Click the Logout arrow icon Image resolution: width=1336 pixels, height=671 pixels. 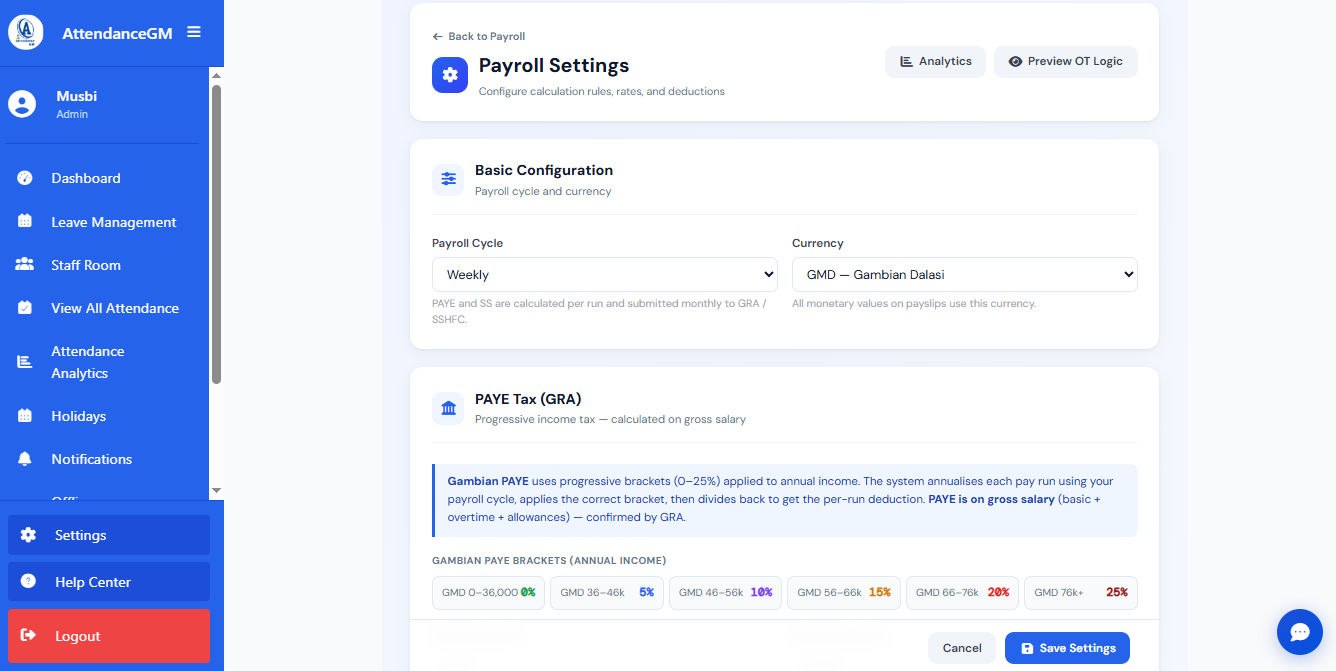point(28,636)
